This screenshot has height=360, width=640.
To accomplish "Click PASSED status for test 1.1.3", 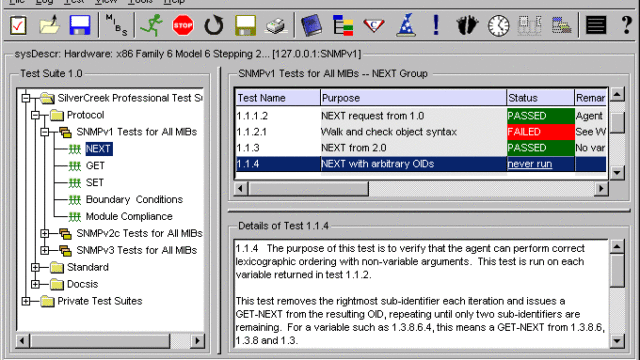I will [540, 148].
